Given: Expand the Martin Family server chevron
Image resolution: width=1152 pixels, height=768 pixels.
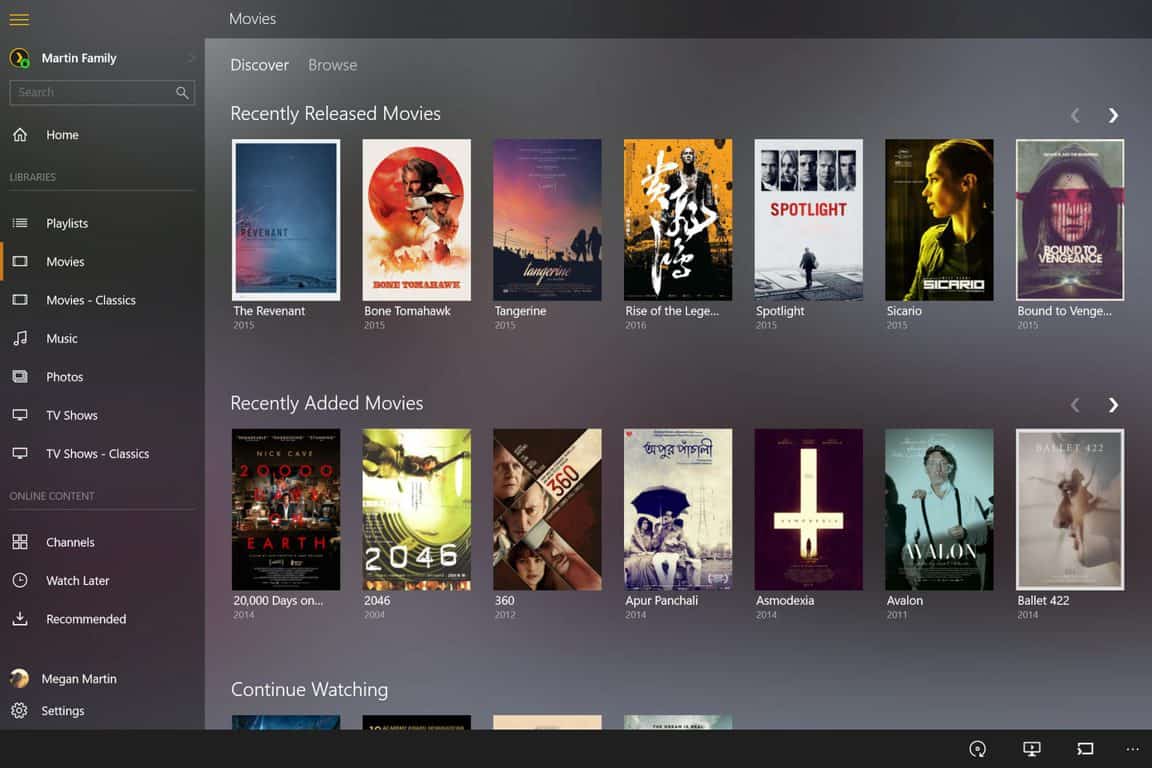Looking at the screenshot, I should [x=190, y=58].
